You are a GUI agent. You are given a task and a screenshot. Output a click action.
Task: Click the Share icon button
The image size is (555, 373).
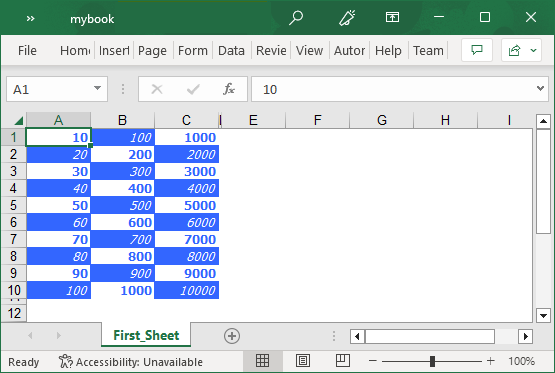pyautogui.click(x=514, y=50)
